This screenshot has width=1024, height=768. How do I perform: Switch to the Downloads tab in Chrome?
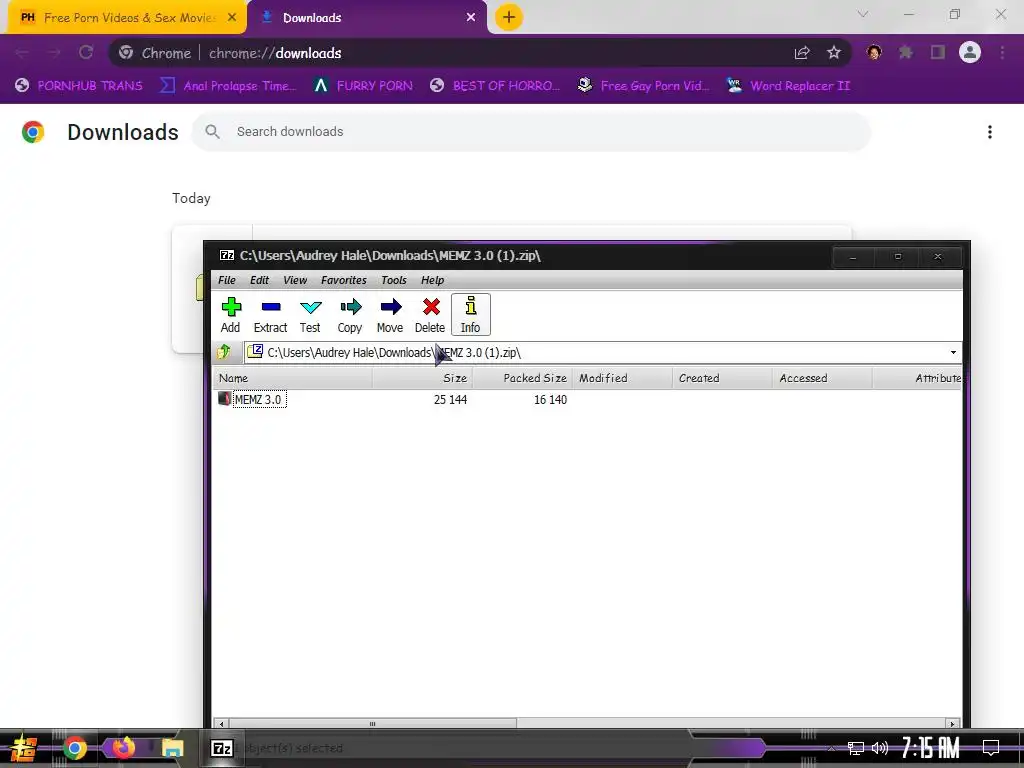click(x=366, y=18)
